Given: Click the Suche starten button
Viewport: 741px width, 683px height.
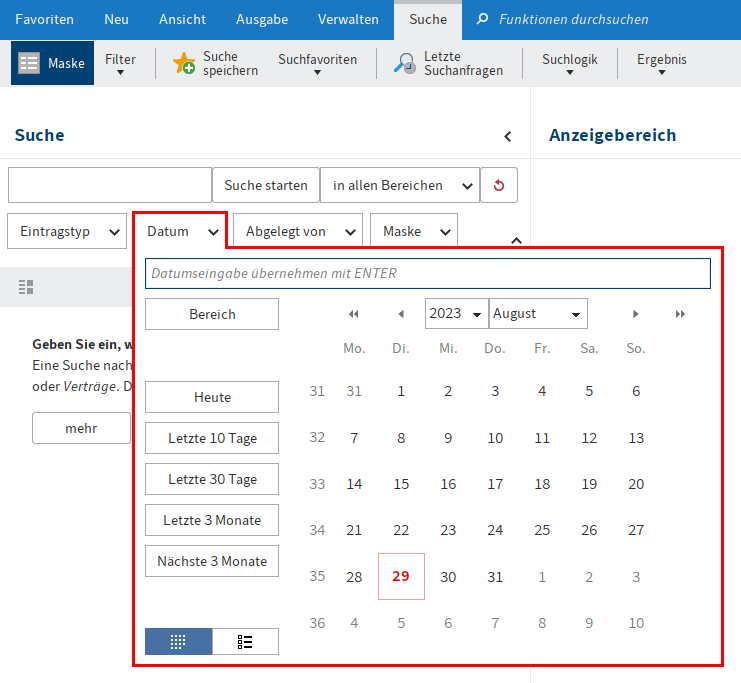Looking at the screenshot, I should [265, 185].
